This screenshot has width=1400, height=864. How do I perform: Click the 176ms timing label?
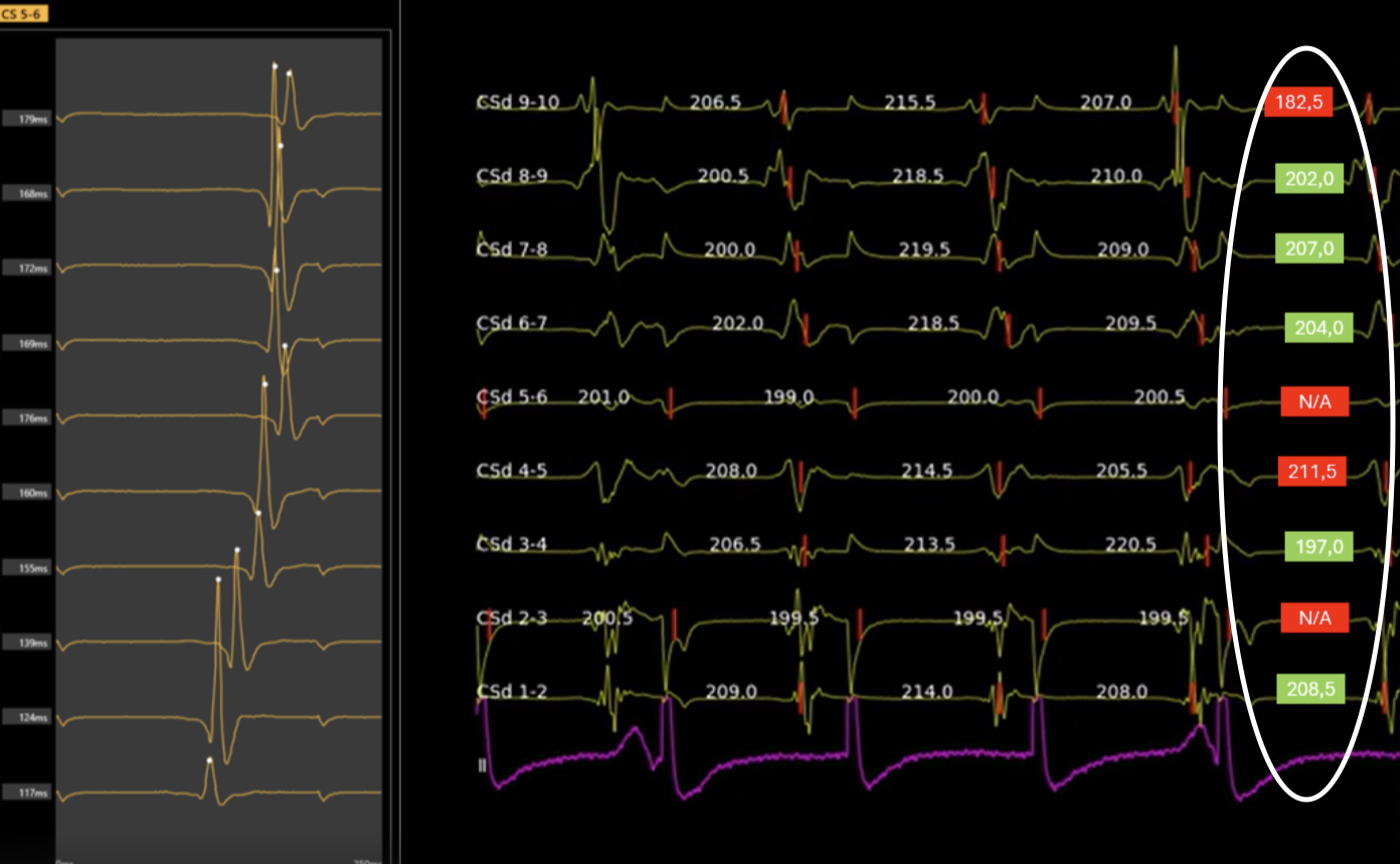click(28, 418)
